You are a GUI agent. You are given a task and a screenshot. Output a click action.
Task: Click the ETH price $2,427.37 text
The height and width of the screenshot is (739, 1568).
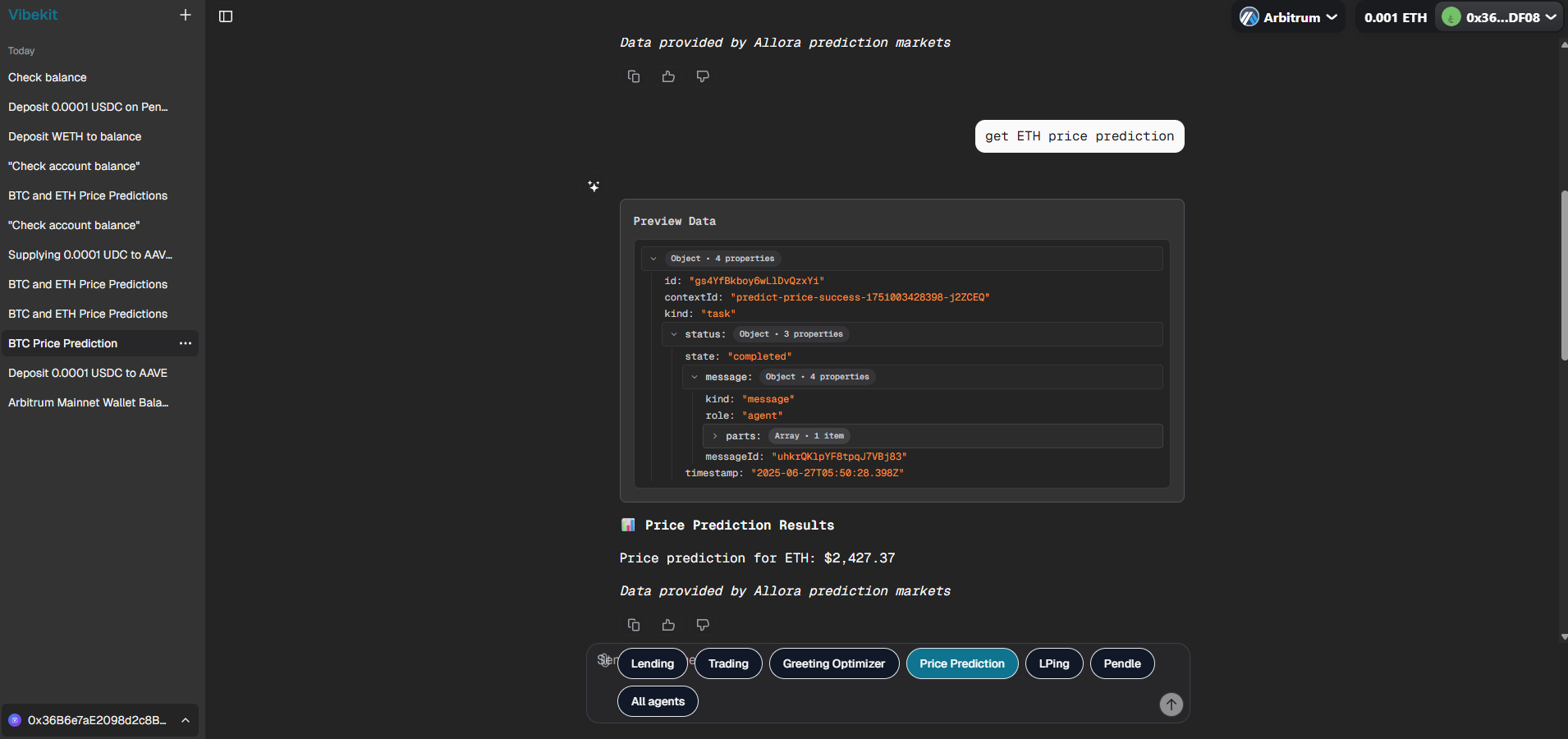pyautogui.click(x=860, y=558)
